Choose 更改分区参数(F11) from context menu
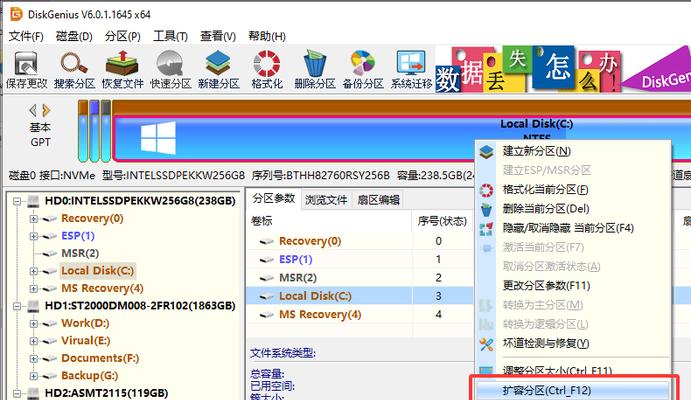 [x=572, y=285]
